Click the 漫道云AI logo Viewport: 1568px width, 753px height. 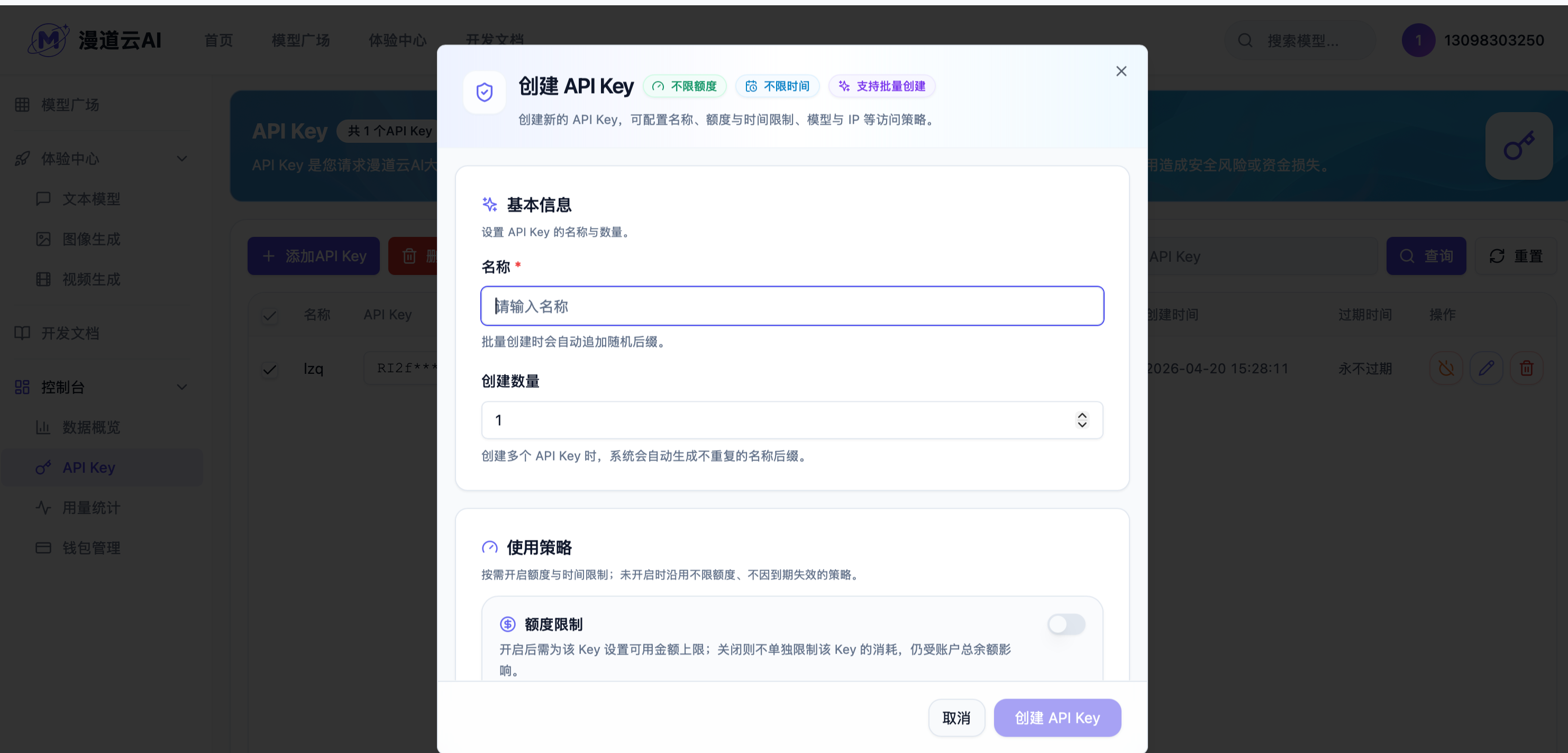coord(95,40)
